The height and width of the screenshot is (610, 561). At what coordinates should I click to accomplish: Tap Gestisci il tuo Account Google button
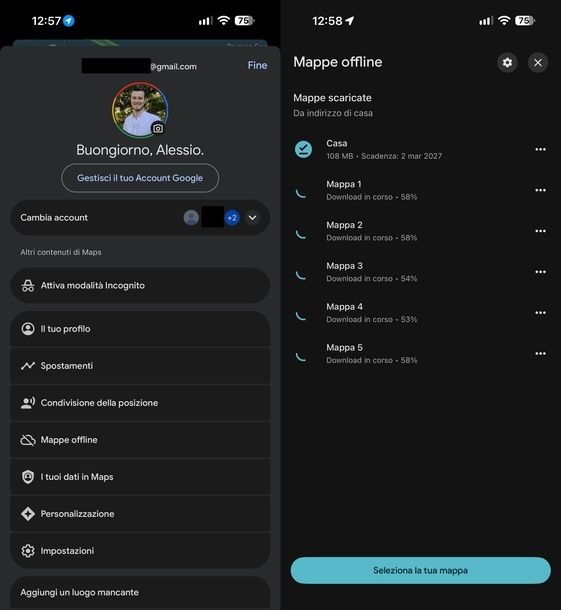point(140,178)
